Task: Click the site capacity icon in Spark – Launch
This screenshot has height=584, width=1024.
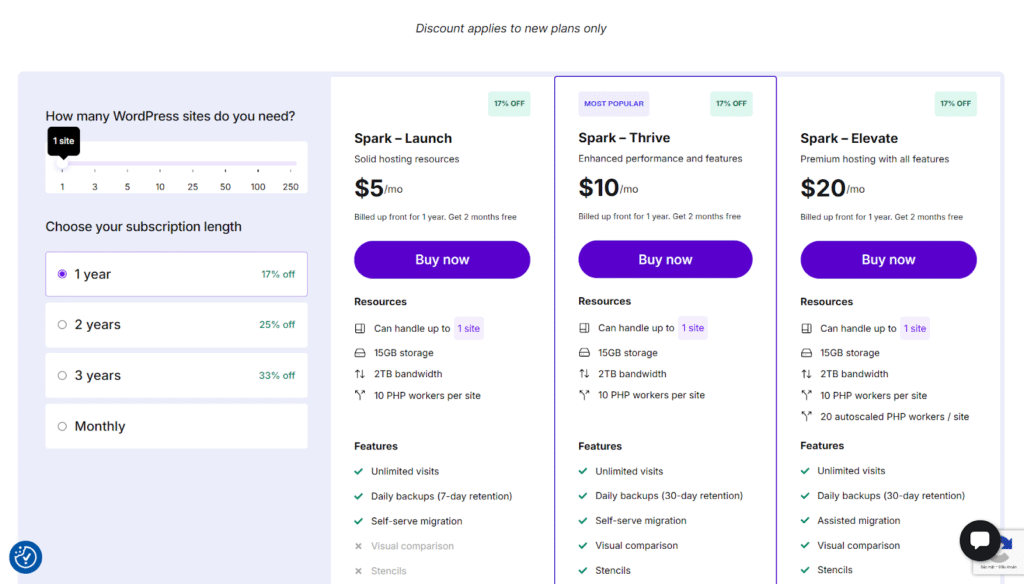Action: point(360,328)
